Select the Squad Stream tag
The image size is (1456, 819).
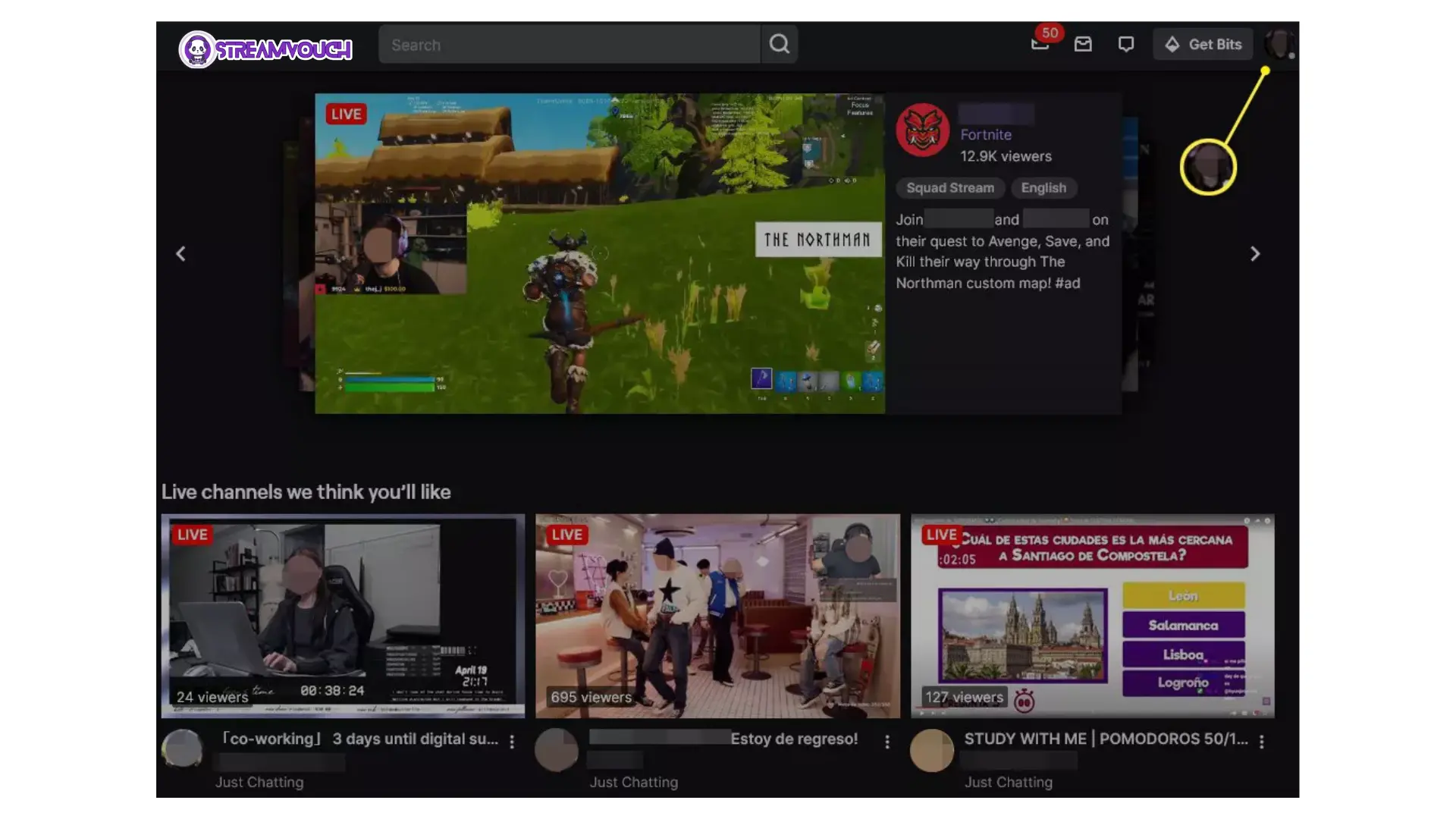click(950, 188)
